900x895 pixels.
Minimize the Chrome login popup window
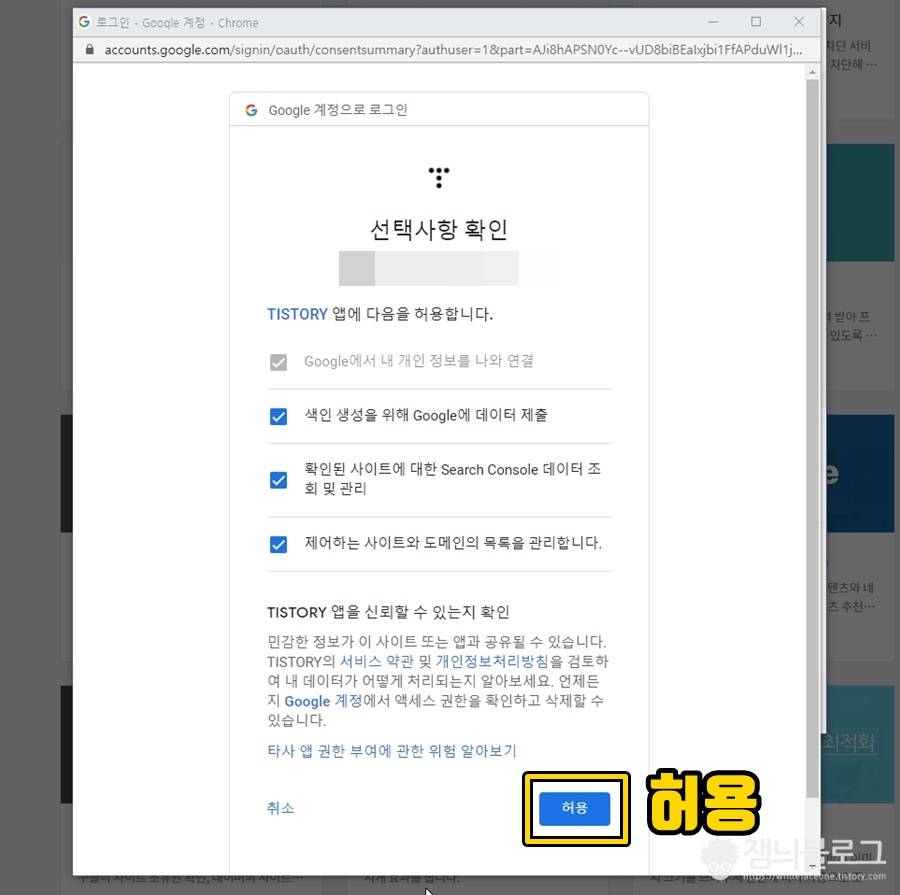pyautogui.click(x=713, y=22)
